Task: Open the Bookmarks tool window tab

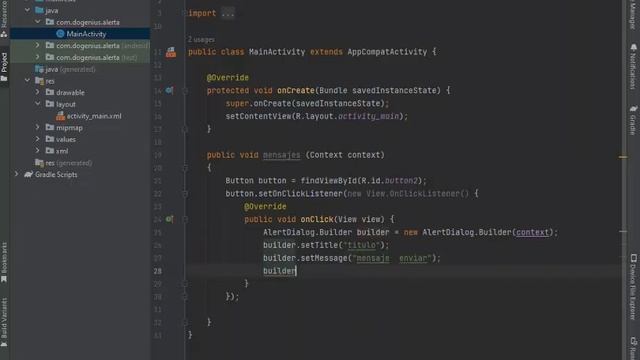Action: point(4,262)
